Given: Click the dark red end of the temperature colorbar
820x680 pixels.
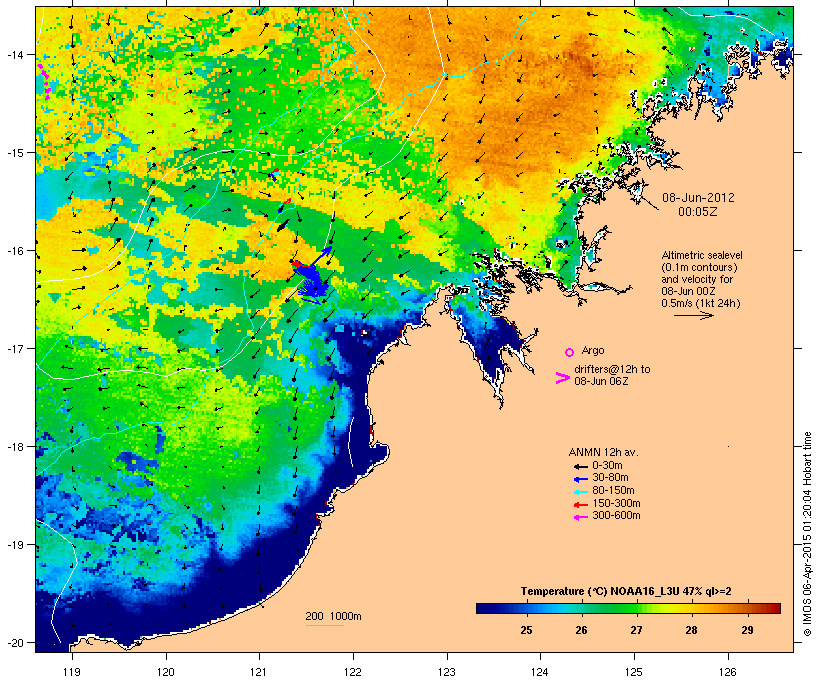Looking at the screenshot, I should pyautogui.click(x=774, y=608).
